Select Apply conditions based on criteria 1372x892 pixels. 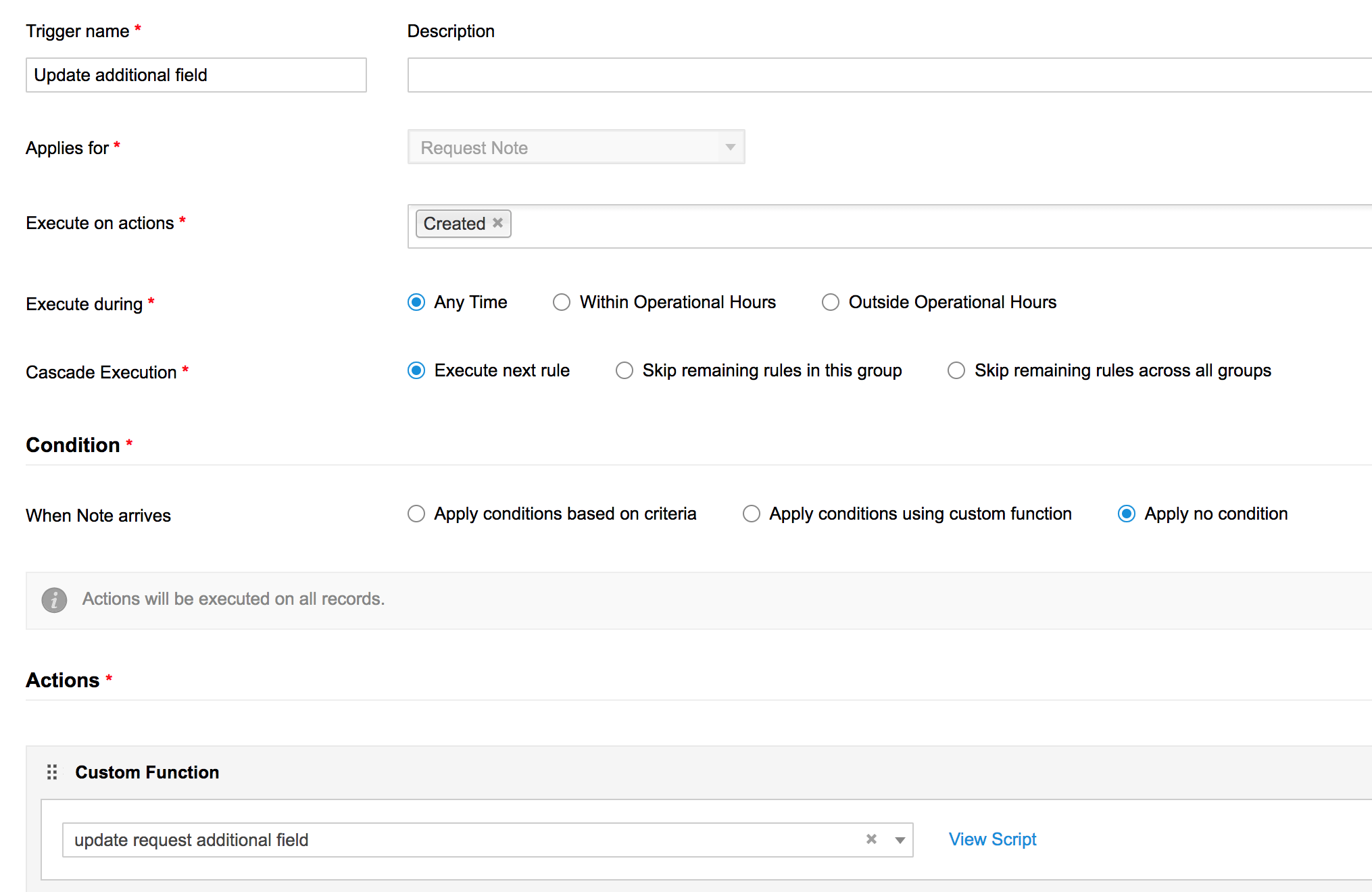(416, 514)
